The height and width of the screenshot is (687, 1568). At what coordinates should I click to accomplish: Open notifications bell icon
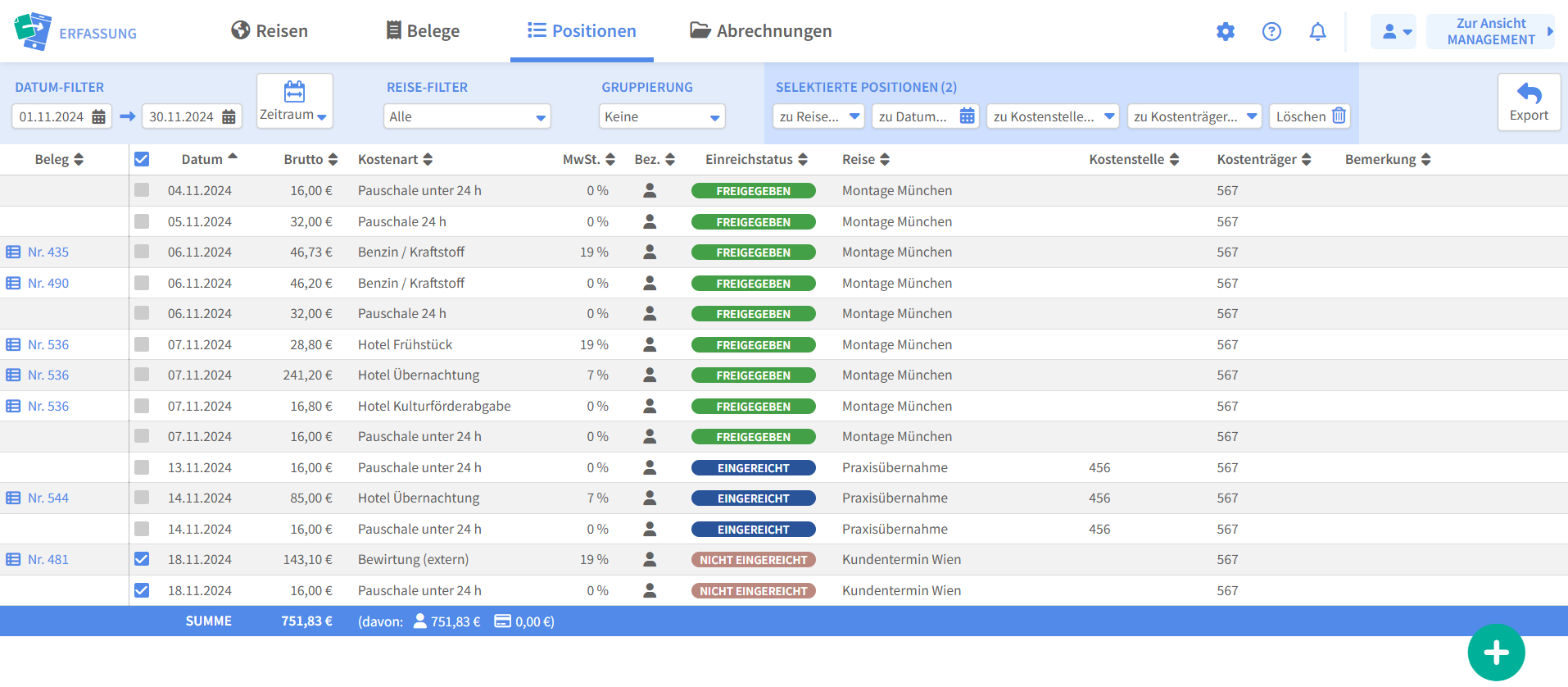coord(1317,32)
